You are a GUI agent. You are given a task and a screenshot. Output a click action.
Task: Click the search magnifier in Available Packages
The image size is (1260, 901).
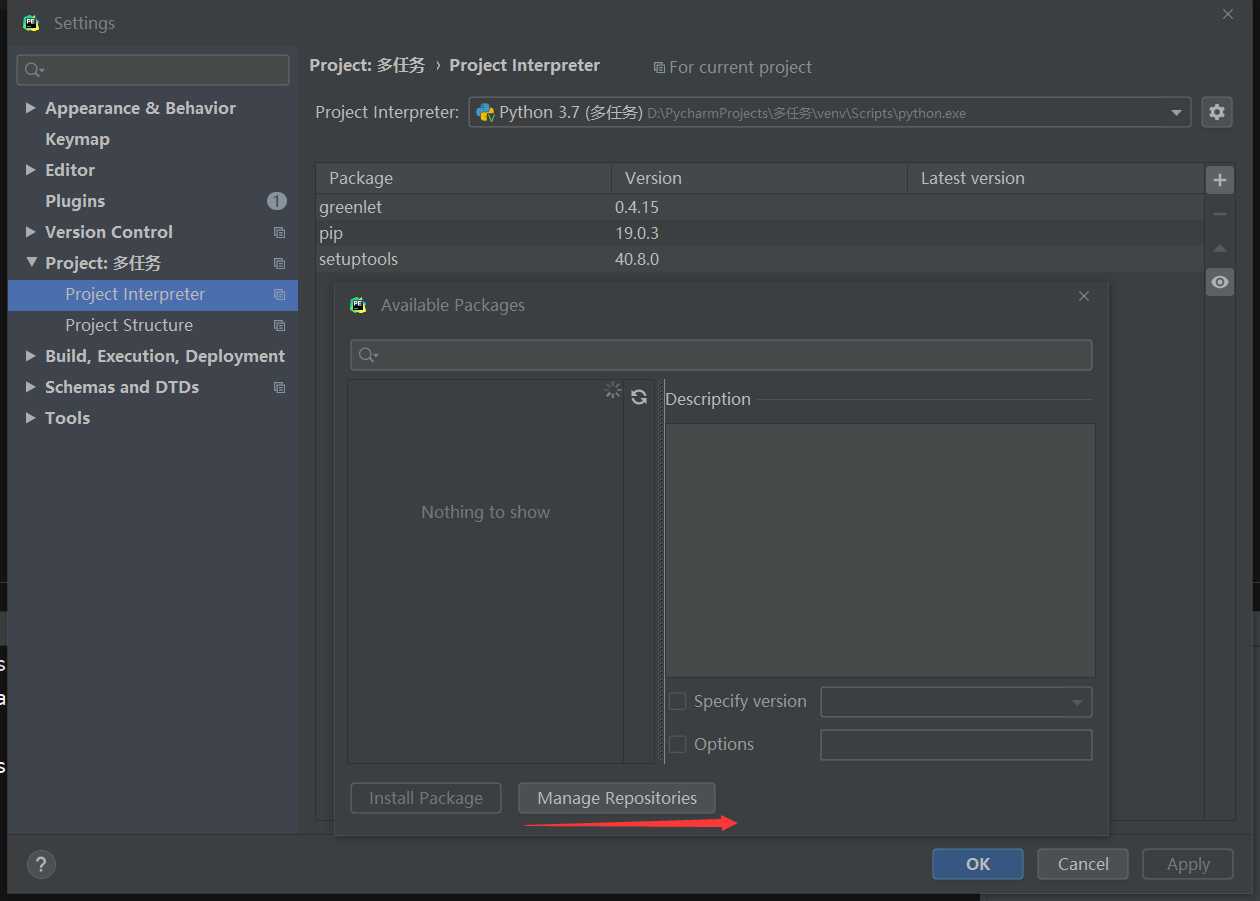point(368,355)
